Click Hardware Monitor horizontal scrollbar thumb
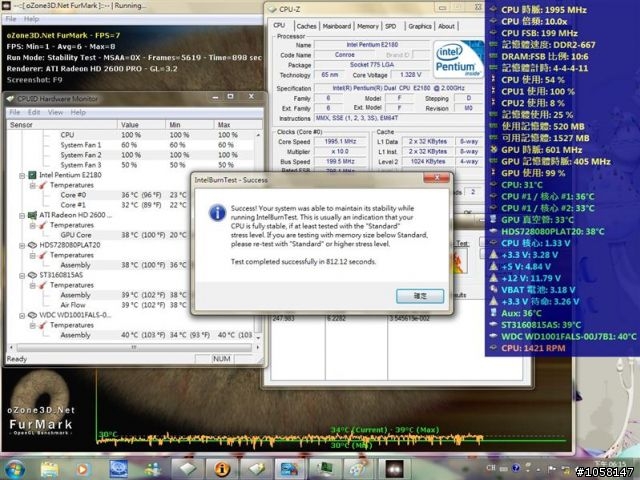 pyautogui.click(x=134, y=347)
